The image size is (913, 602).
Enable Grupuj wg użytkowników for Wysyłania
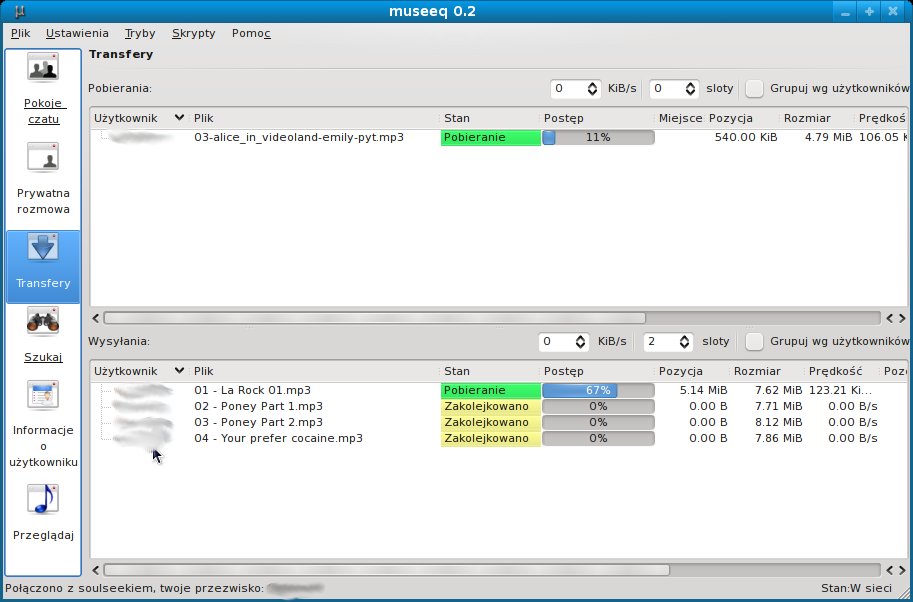click(x=755, y=341)
